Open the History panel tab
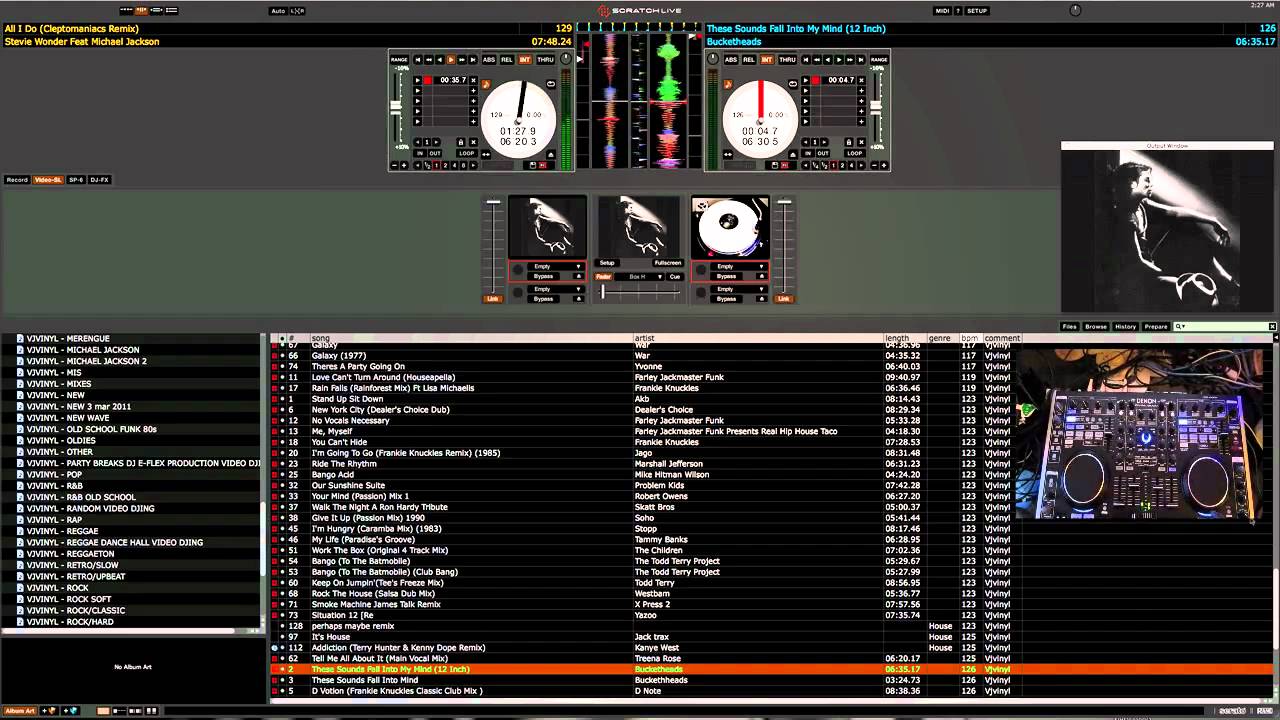1280x720 pixels. coord(1126,326)
